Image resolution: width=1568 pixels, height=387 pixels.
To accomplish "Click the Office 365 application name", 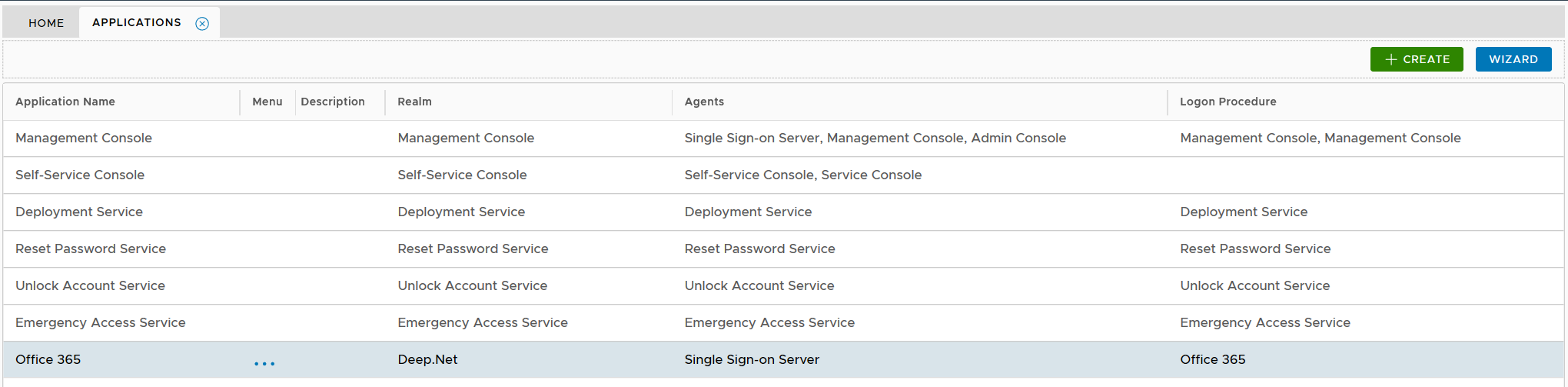I will [x=48, y=359].
